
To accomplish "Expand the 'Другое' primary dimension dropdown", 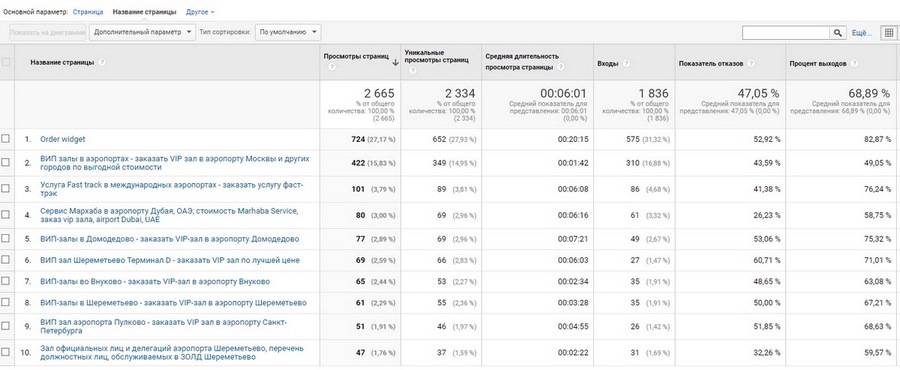I will point(200,11).
